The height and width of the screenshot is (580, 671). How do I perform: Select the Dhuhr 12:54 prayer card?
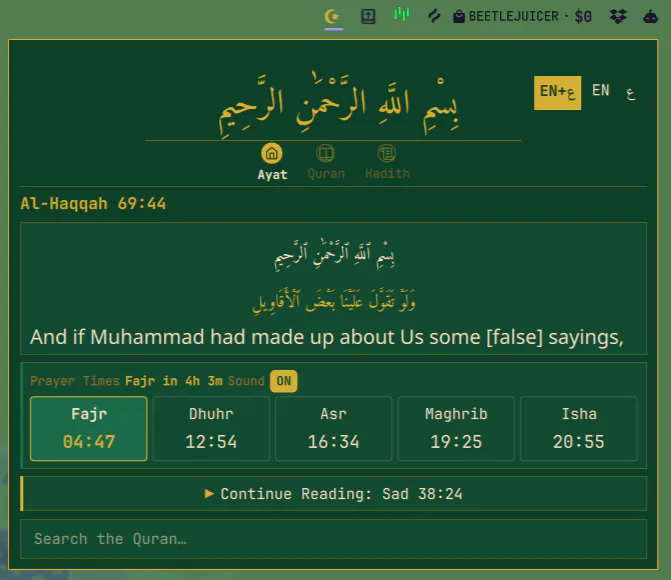coord(211,428)
